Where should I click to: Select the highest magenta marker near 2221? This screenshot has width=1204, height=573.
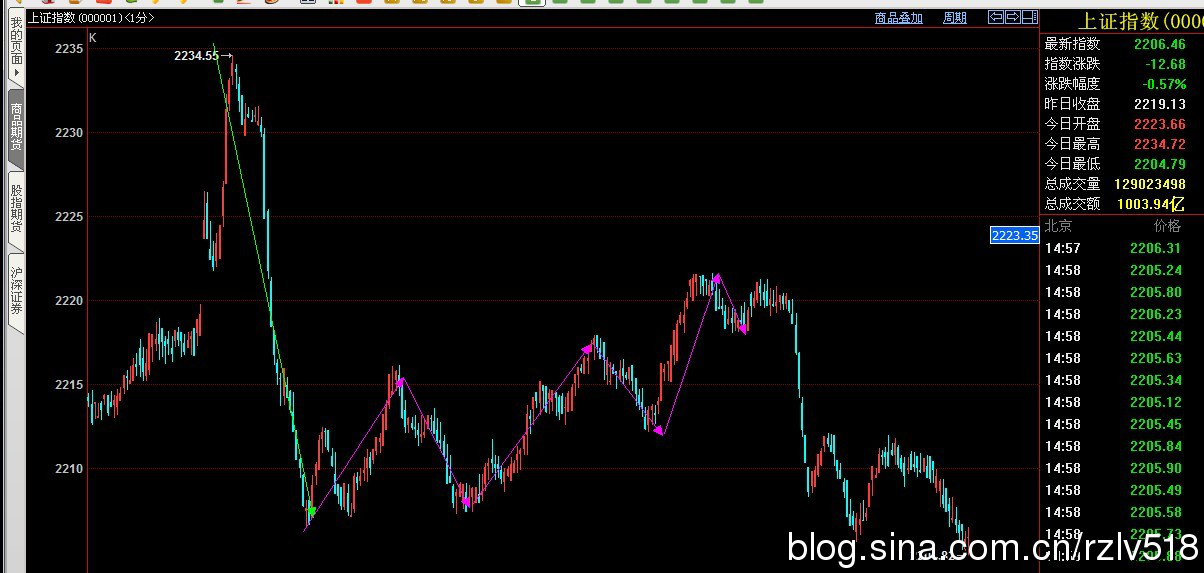point(716,278)
